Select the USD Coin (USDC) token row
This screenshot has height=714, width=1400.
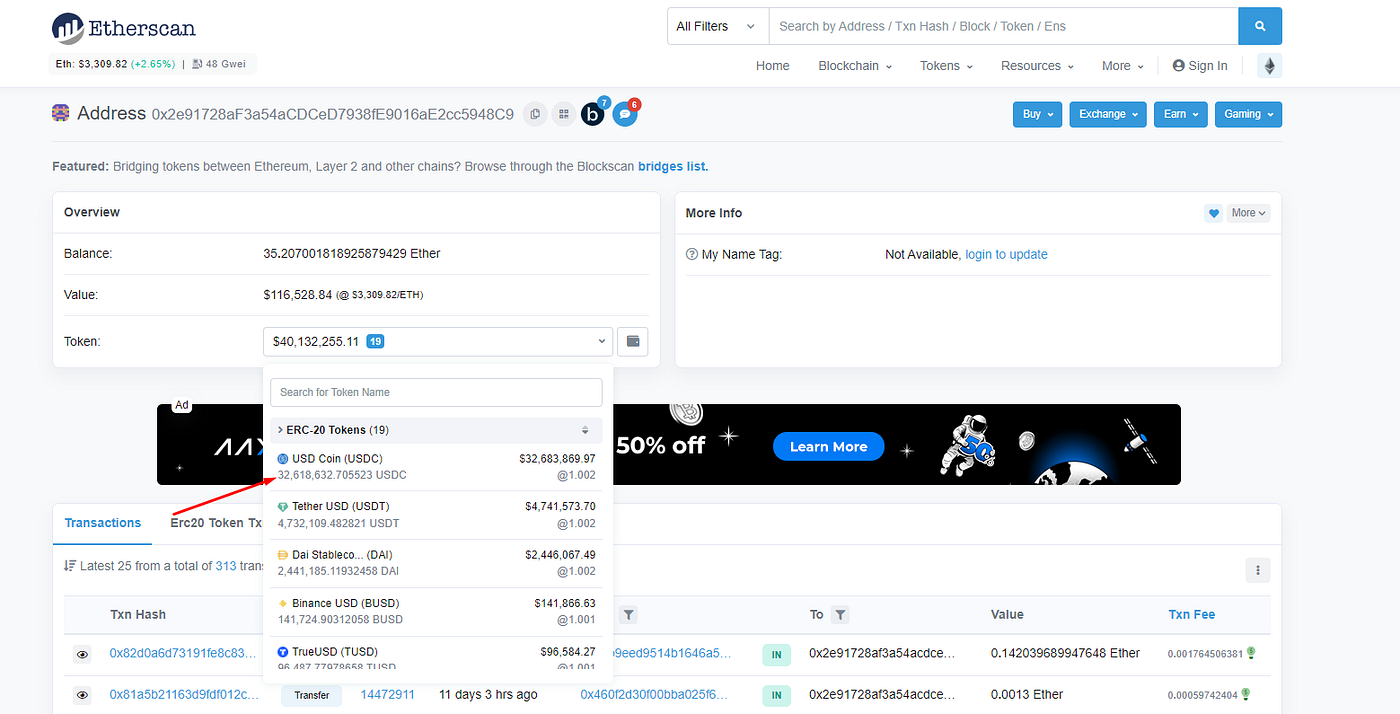pos(436,467)
